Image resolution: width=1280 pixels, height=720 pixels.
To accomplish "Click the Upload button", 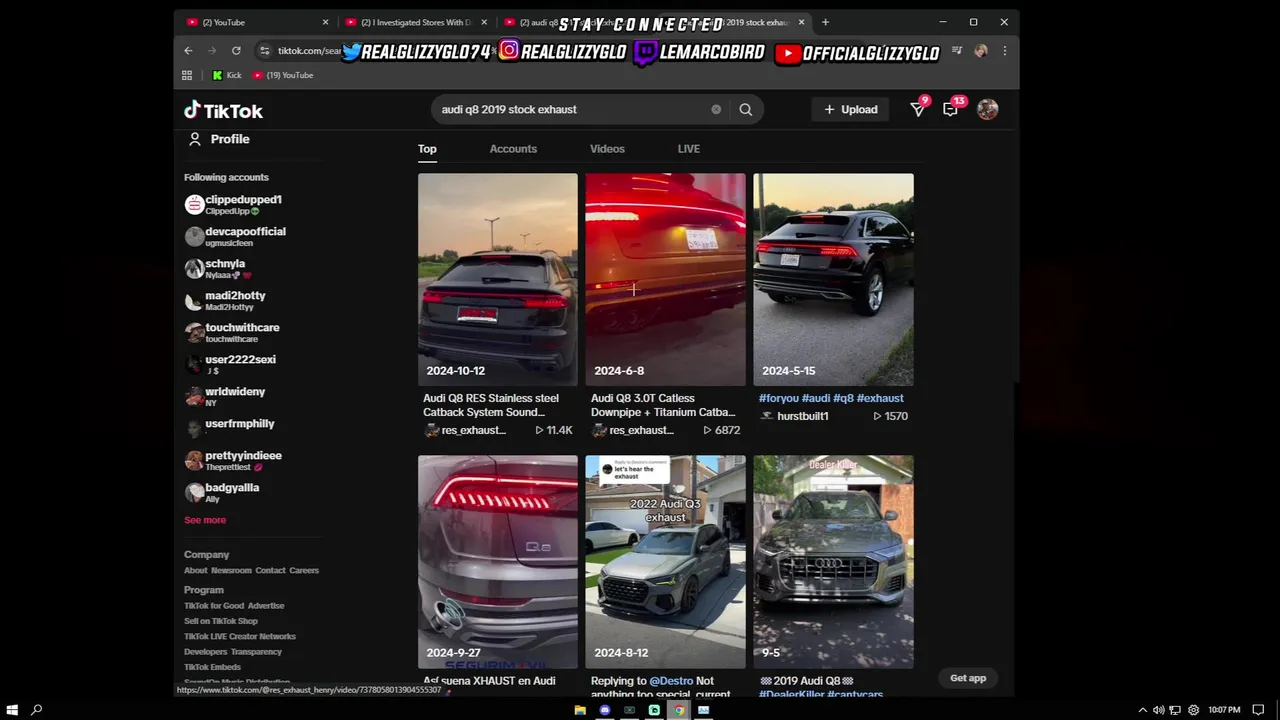I will pos(851,110).
